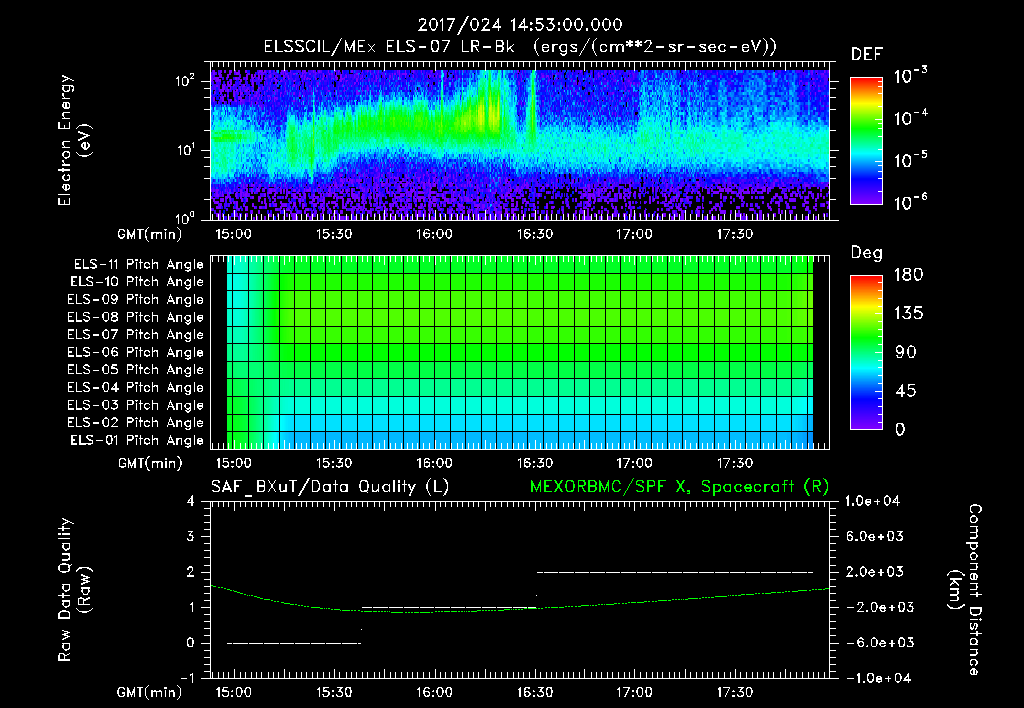Click GMT(min) label under the data quality plot
Screen dimensions: 1024x708
150,693
